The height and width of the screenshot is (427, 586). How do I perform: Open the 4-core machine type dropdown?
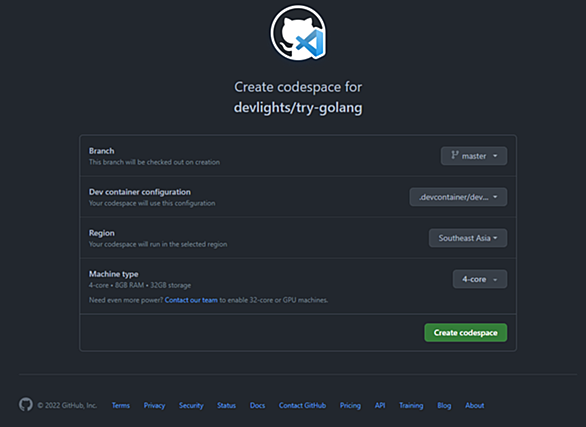pos(480,279)
